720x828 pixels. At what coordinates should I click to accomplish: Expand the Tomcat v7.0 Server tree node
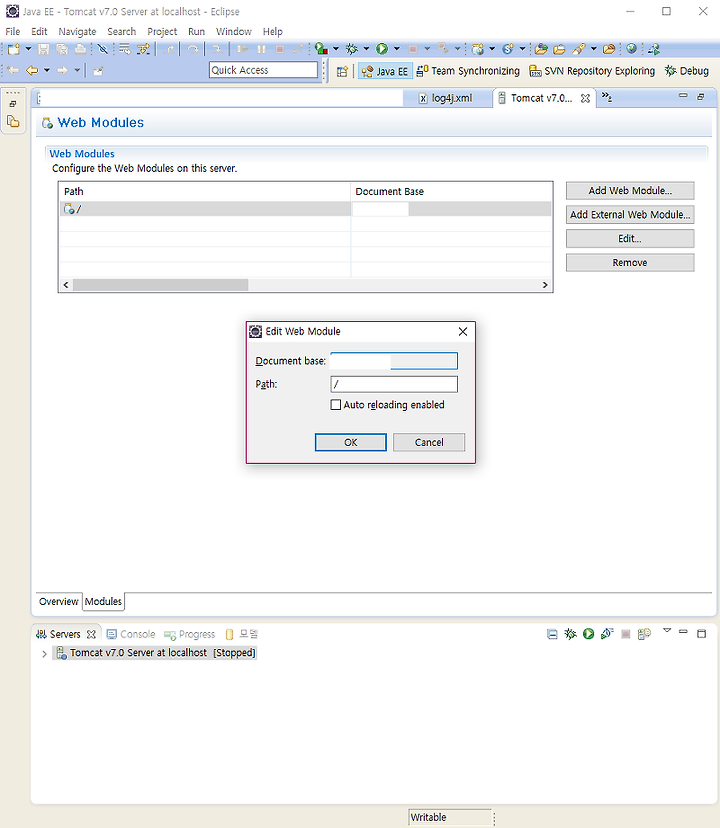click(44, 654)
